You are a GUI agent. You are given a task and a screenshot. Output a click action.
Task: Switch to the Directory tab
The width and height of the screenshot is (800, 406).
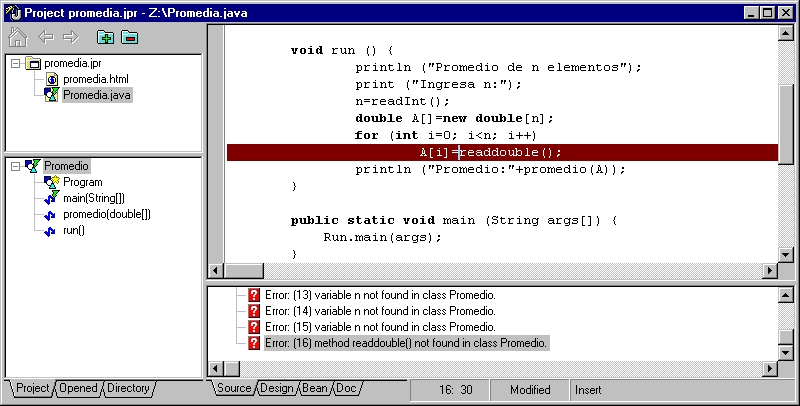click(x=127, y=388)
